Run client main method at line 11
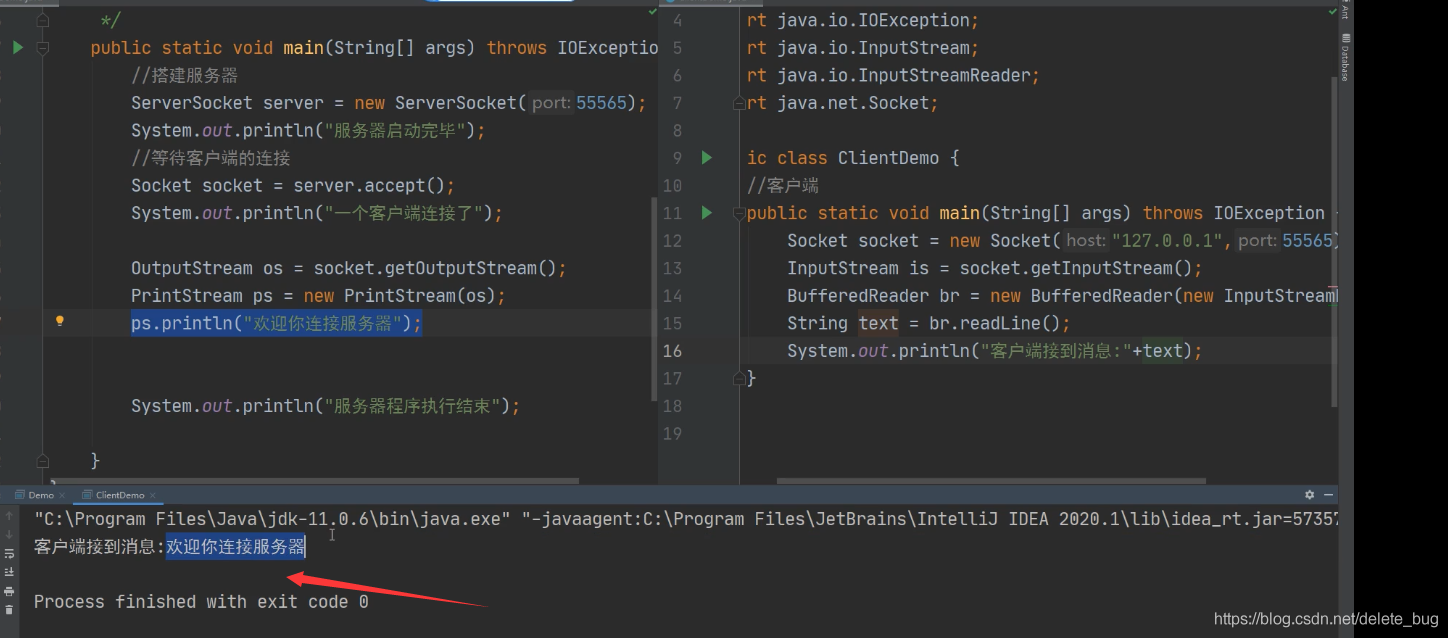 (707, 212)
